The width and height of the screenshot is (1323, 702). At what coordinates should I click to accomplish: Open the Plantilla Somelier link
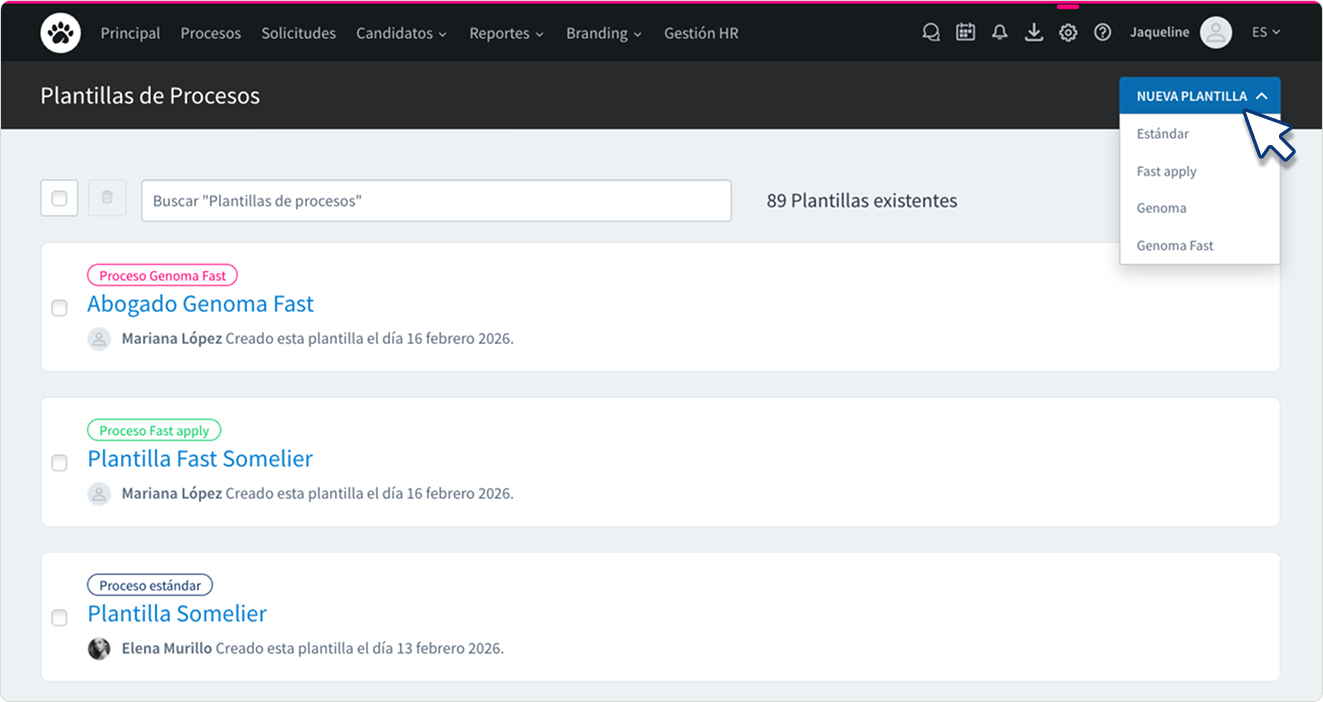[177, 613]
